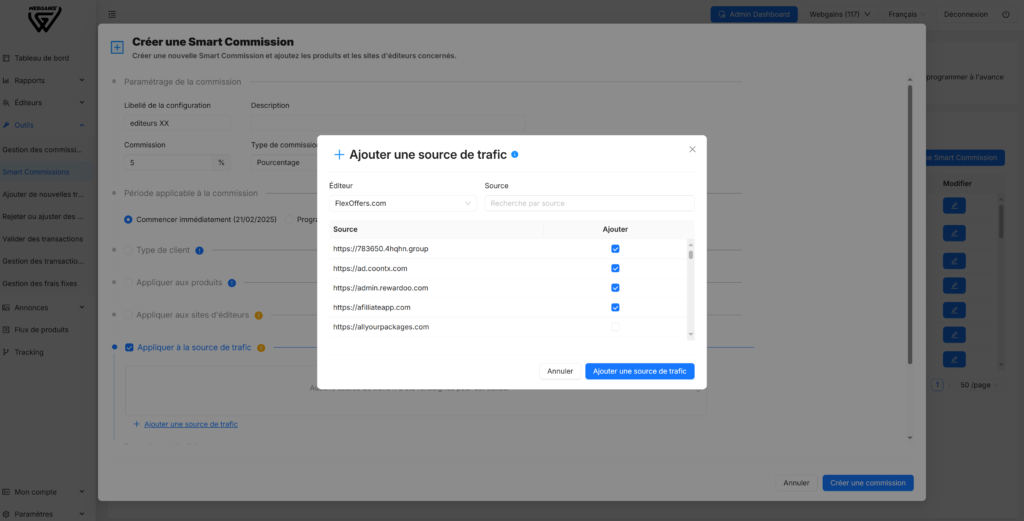The width and height of the screenshot is (1024, 521).
Task: Click the Rapports chart icon in sidebar
Action: (6, 80)
